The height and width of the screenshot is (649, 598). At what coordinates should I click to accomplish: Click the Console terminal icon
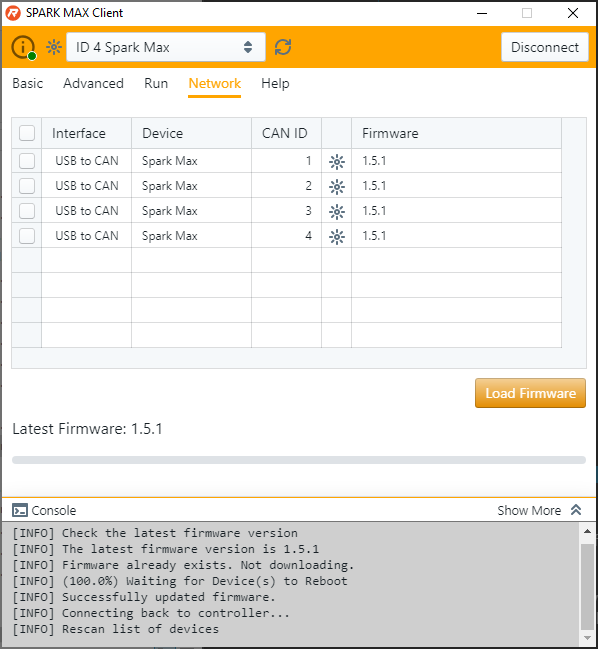[x=20, y=510]
